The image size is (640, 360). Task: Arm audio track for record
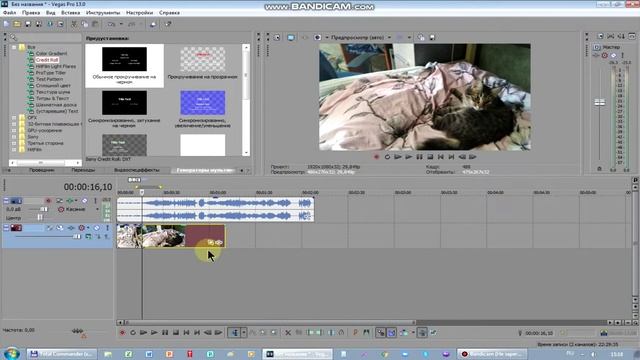pos(48,201)
